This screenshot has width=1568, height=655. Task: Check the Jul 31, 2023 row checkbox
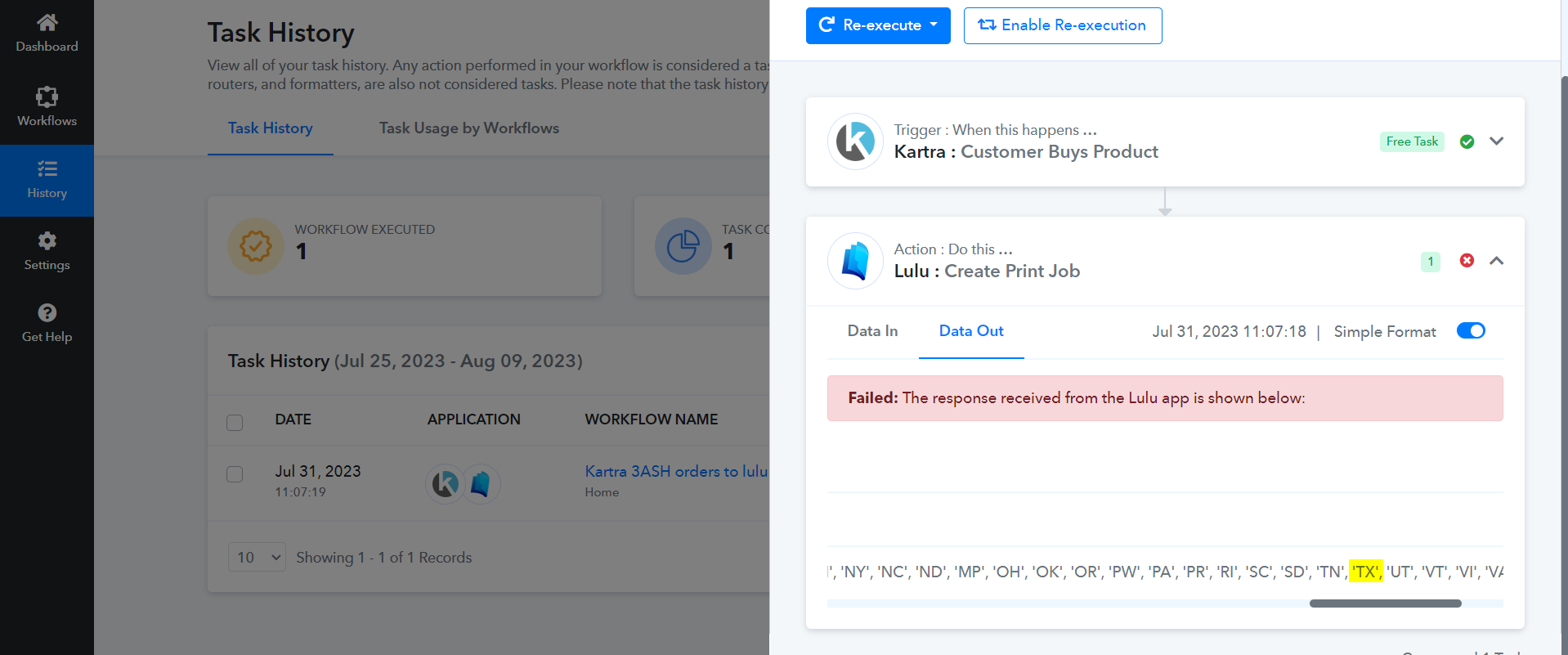point(235,474)
